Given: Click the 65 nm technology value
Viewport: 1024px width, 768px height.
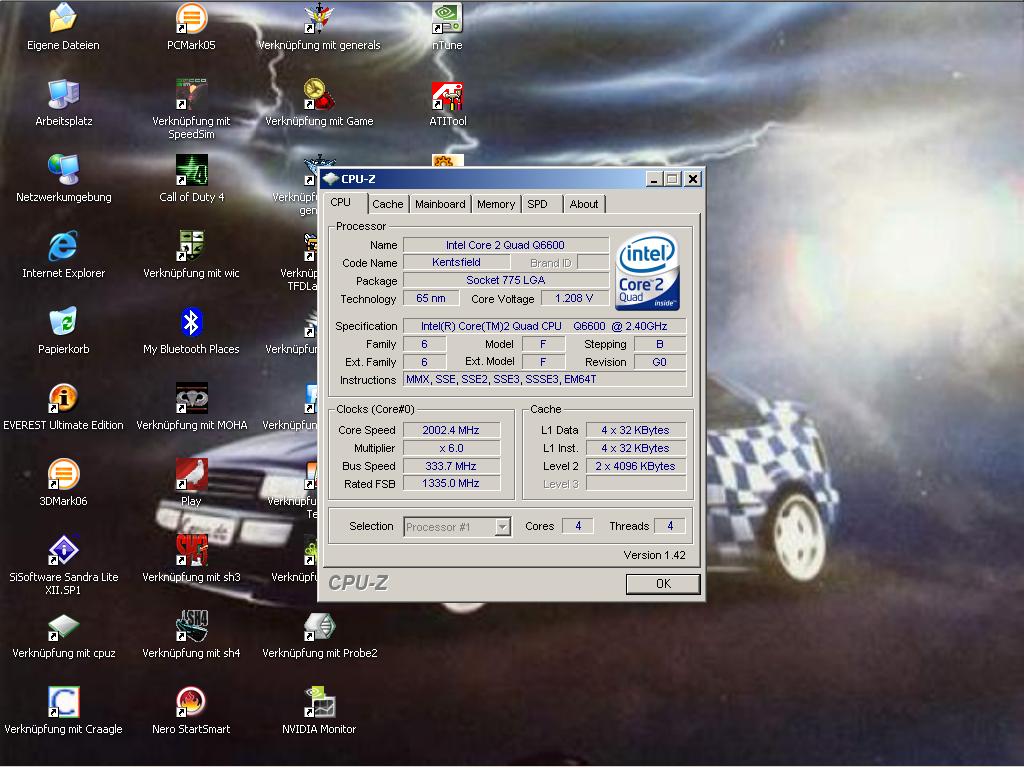Looking at the screenshot, I should tap(431, 298).
